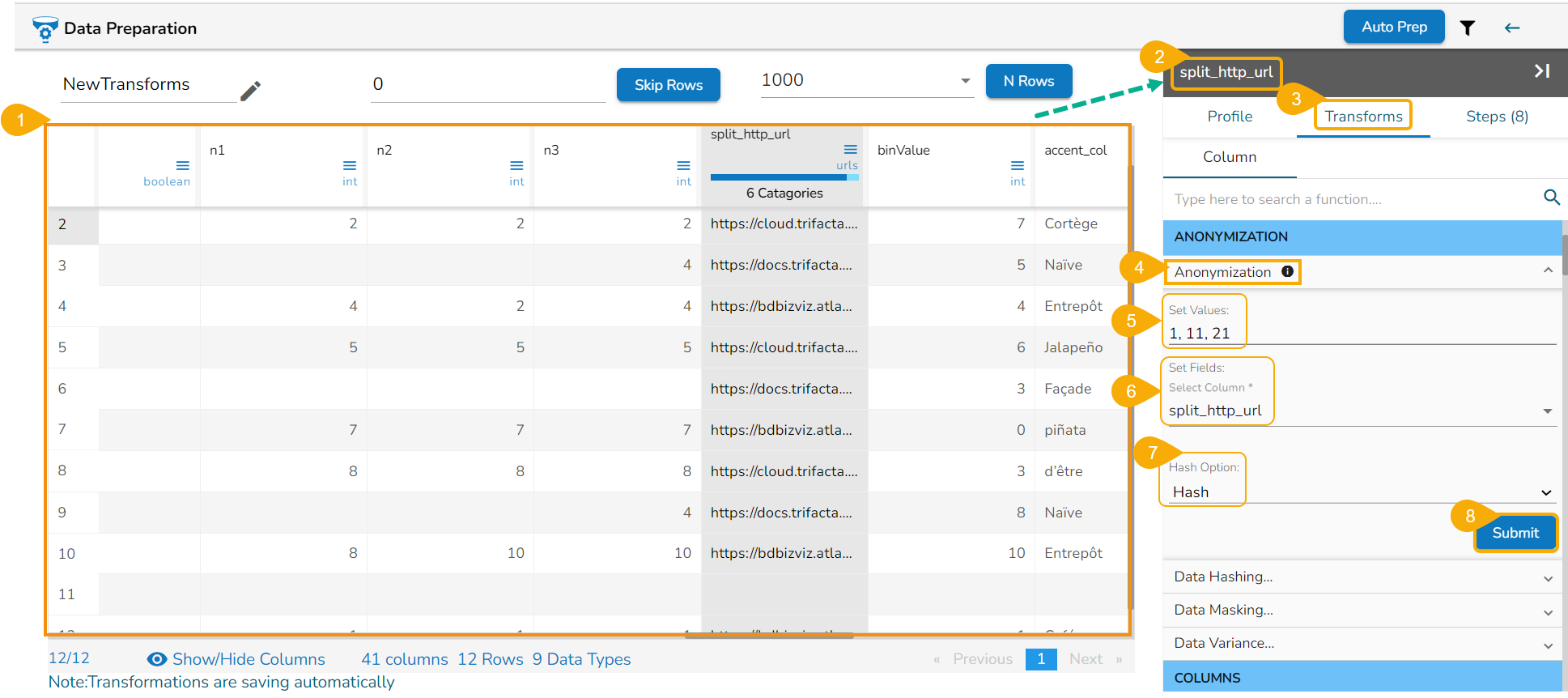Screen dimensions: 1568x698
Task: Switch to the Profile tab
Action: click(x=1229, y=117)
